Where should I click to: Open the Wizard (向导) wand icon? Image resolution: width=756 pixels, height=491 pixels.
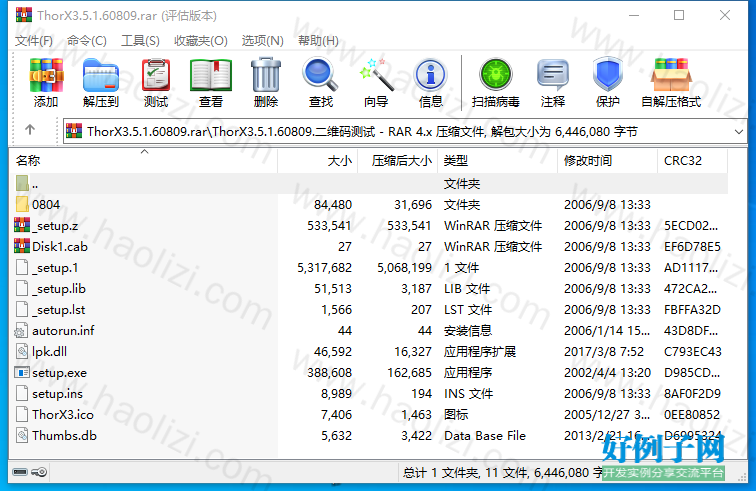[376, 75]
